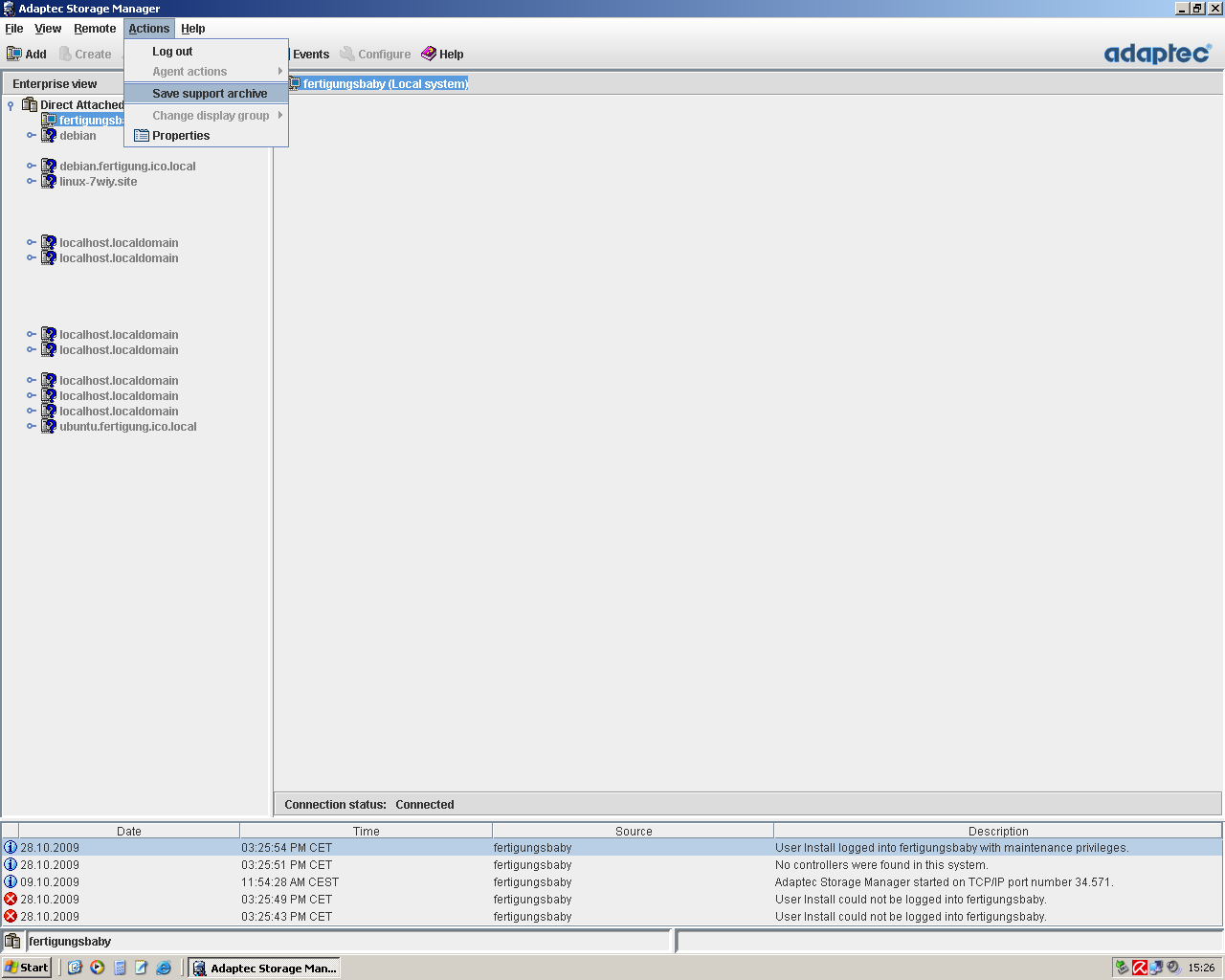The height and width of the screenshot is (980, 1225).
Task: Select linux-7wiy.site in tree
Action: [99, 181]
